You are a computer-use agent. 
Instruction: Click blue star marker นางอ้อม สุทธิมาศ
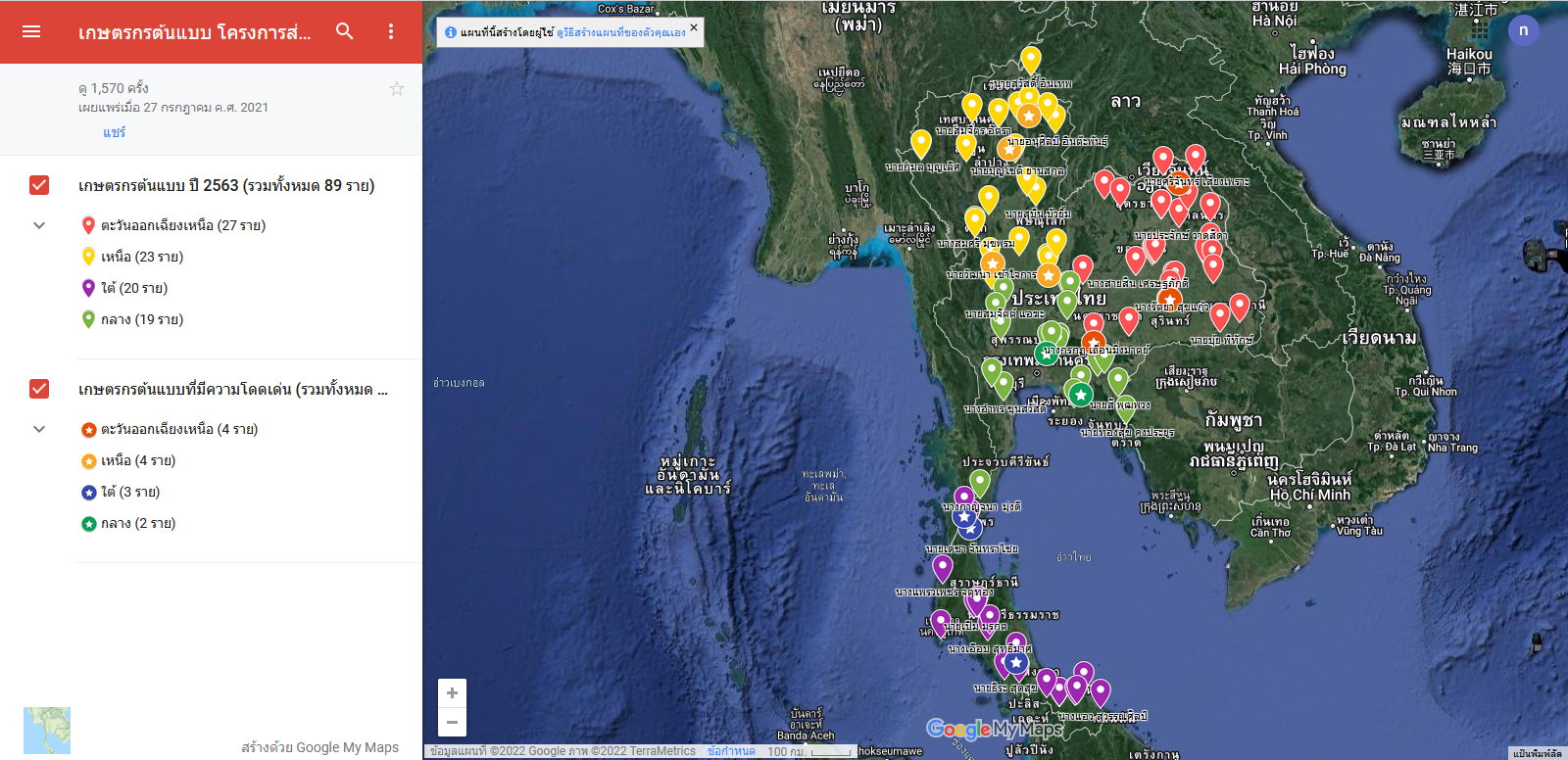coord(1016,664)
